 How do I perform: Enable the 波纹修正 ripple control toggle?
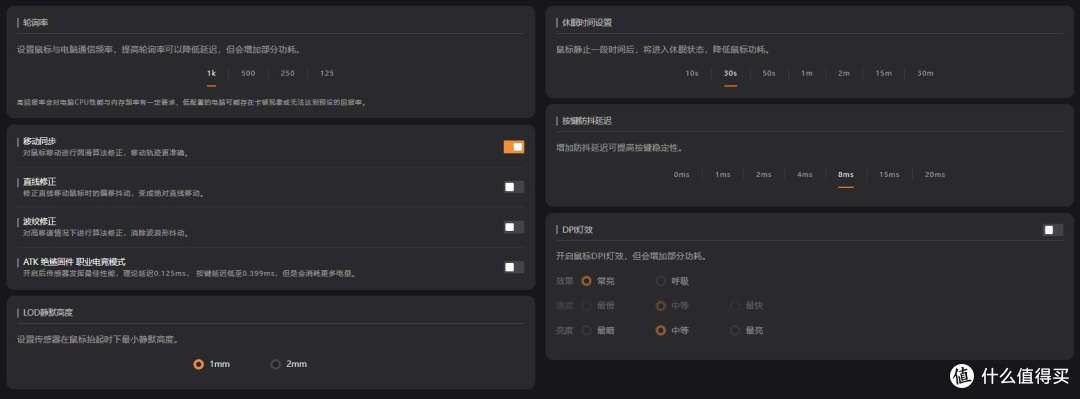(514, 227)
